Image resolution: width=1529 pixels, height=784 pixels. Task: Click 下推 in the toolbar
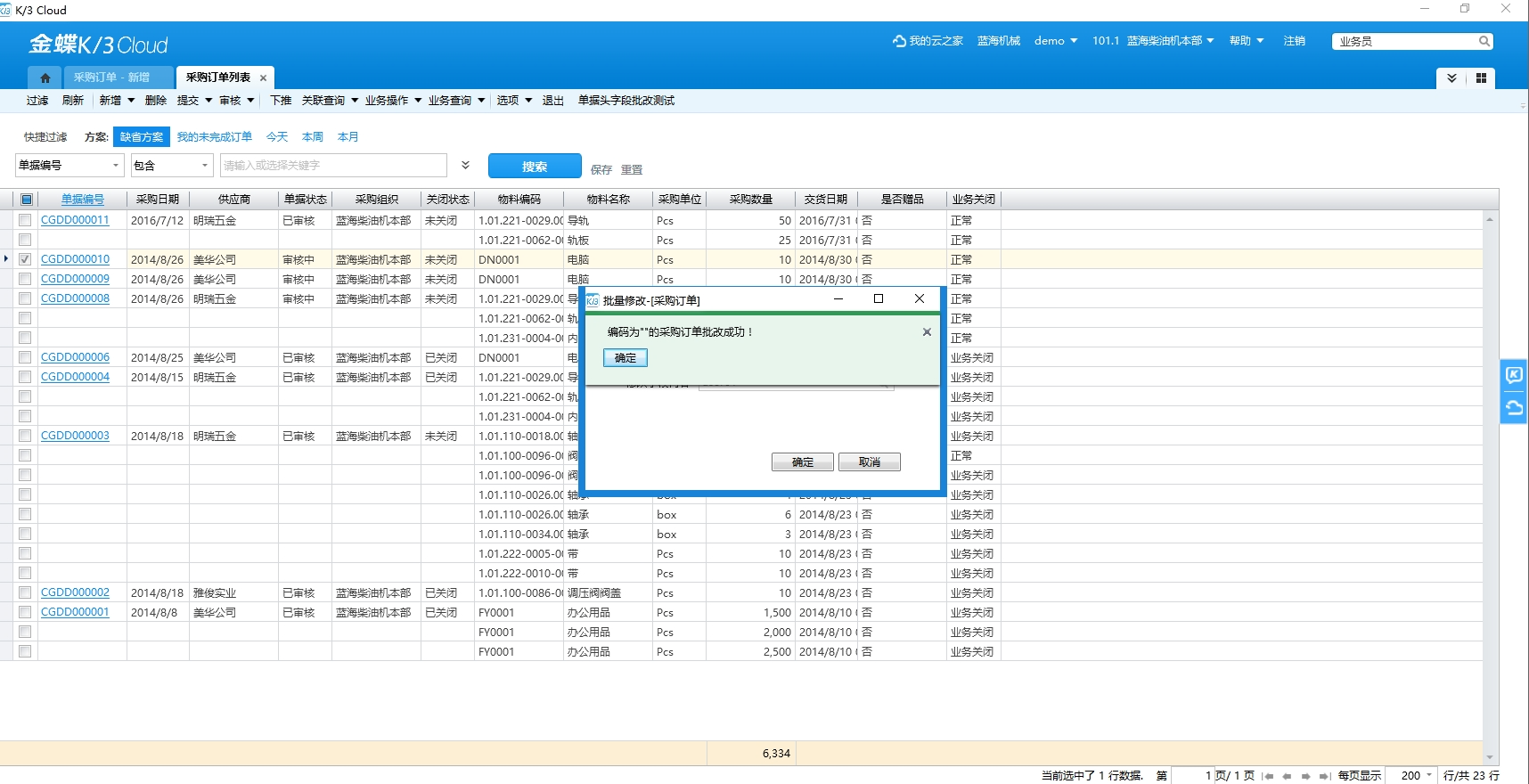[281, 101]
